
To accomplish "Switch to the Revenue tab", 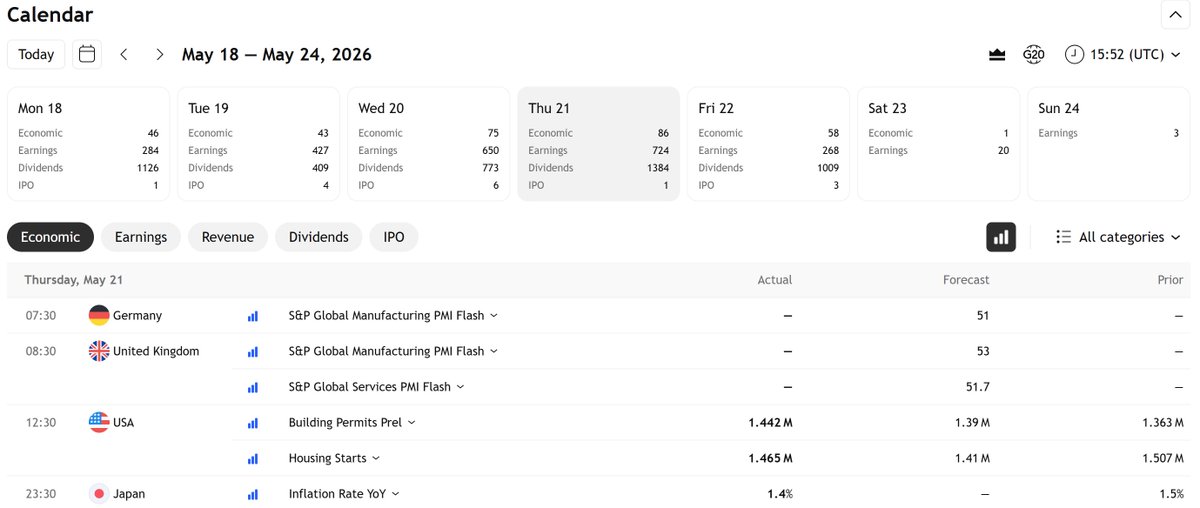I will (228, 237).
